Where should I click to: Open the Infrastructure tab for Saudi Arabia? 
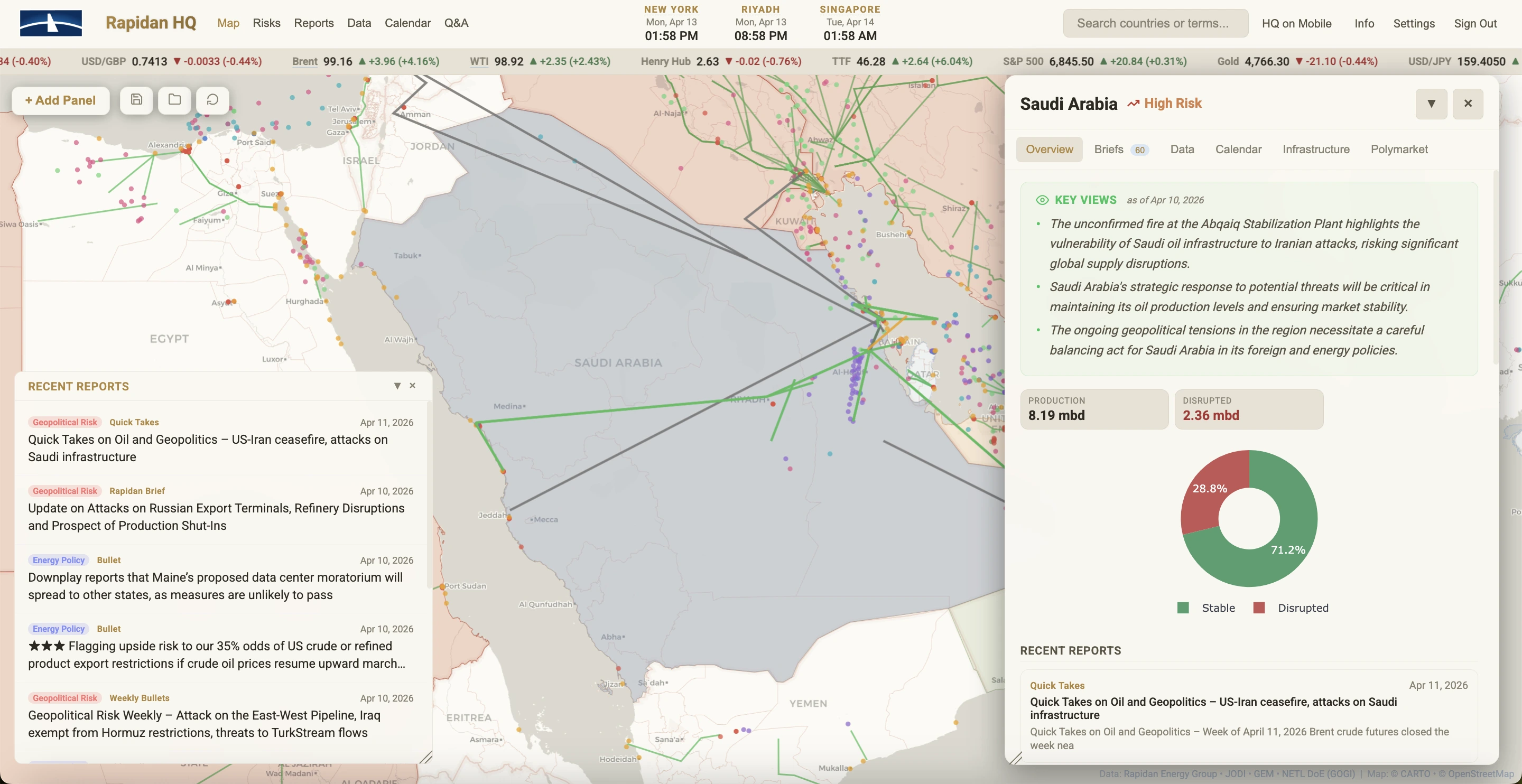point(1316,150)
